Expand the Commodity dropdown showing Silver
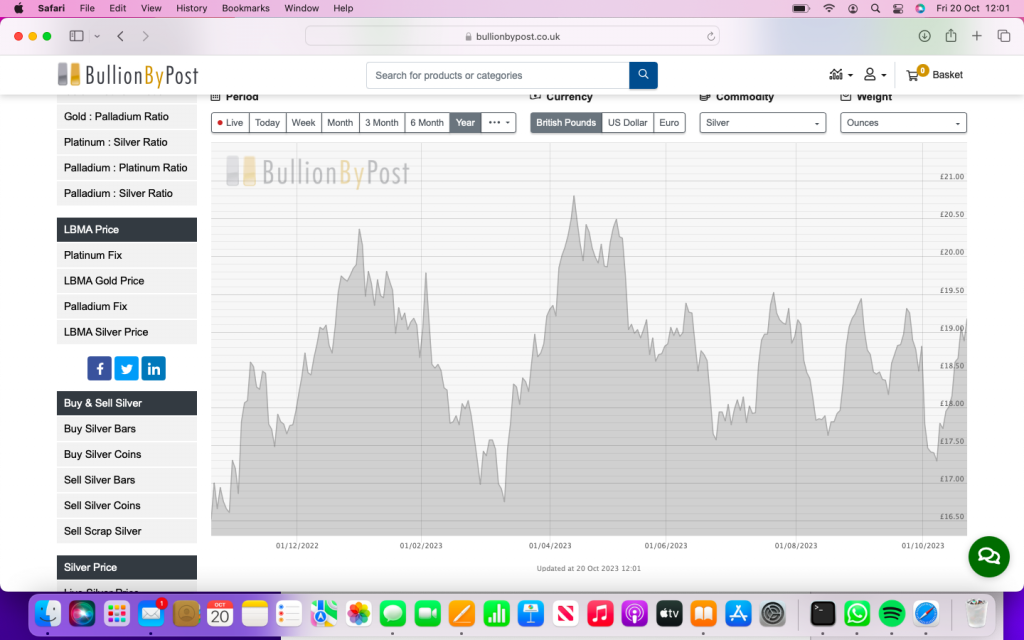1024x640 pixels. 763,123
